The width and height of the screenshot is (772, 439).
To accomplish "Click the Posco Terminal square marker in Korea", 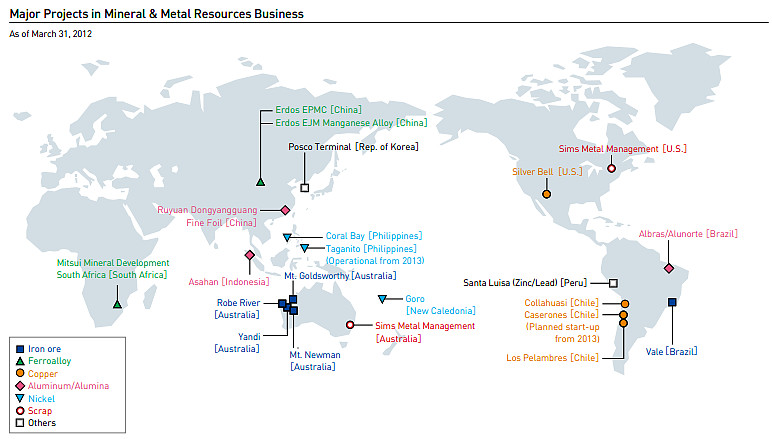I will (x=305, y=188).
